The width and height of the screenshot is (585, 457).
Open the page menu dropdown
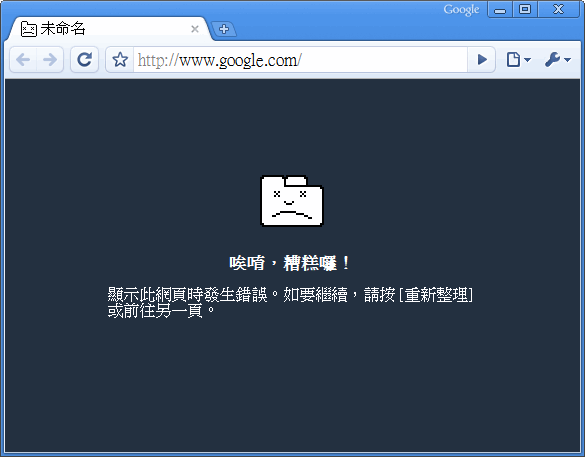pos(518,59)
